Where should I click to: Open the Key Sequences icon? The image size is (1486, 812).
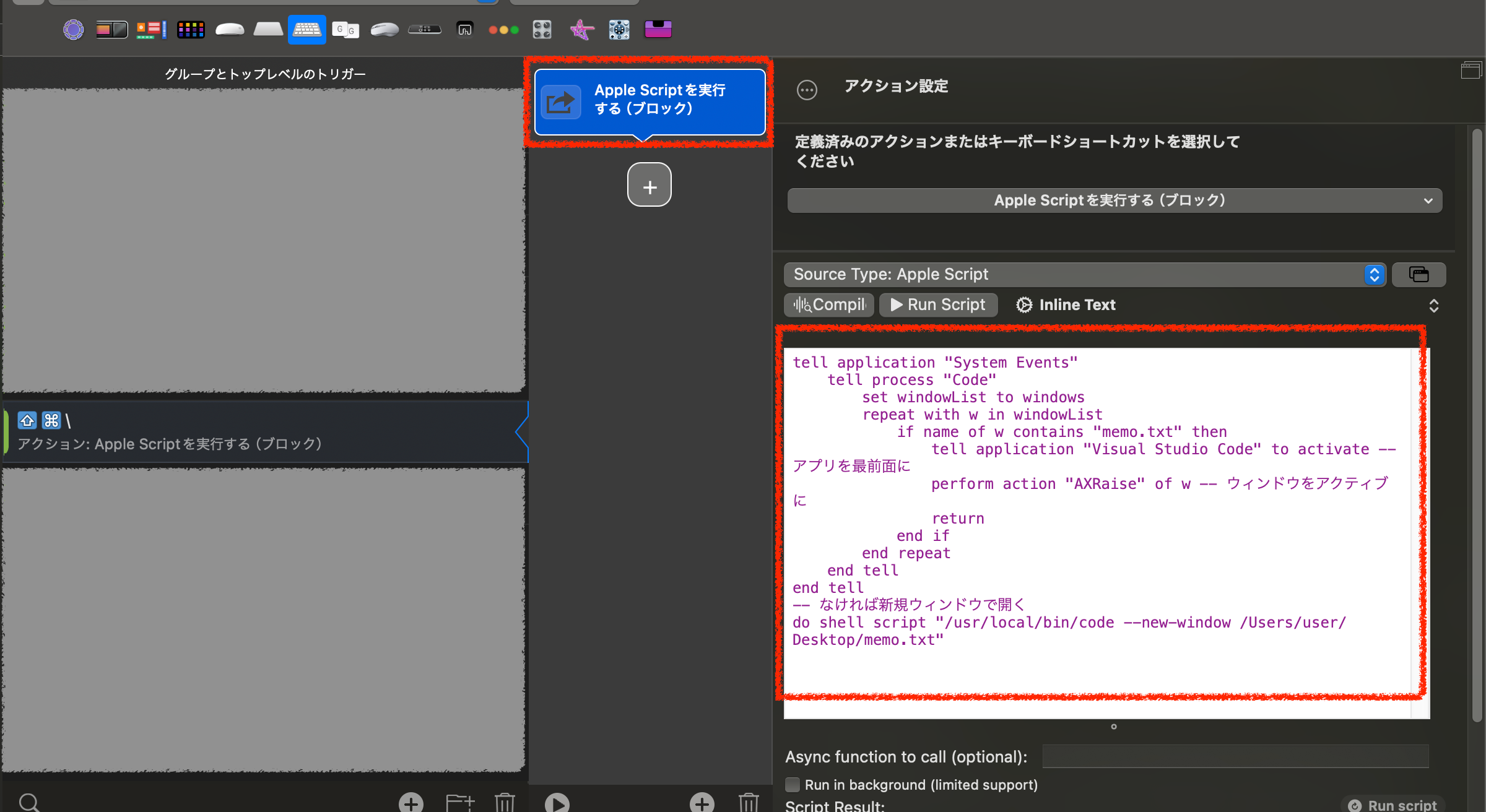tap(345, 29)
